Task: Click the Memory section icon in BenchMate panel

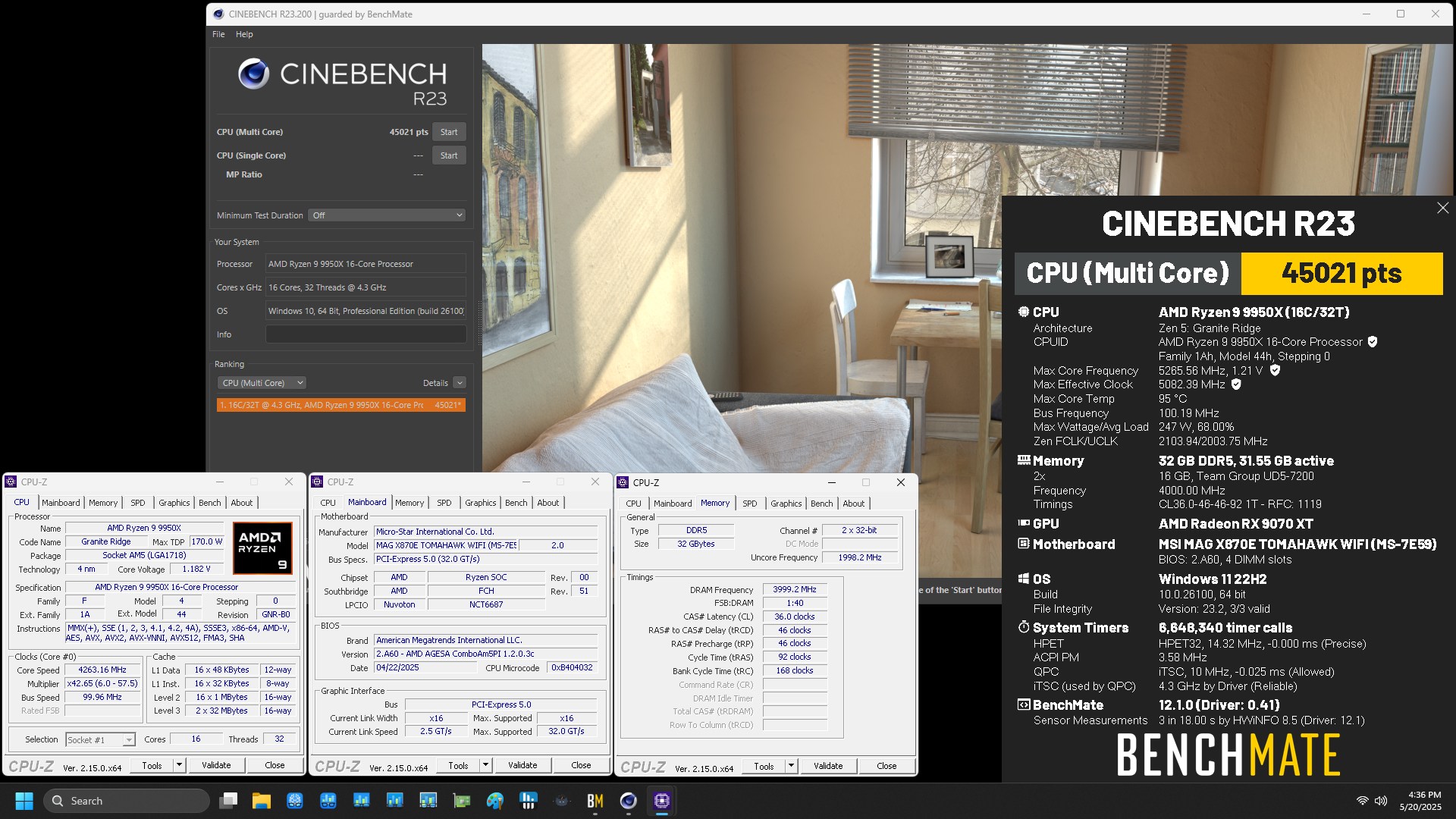Action: (x=1024, y=460)
